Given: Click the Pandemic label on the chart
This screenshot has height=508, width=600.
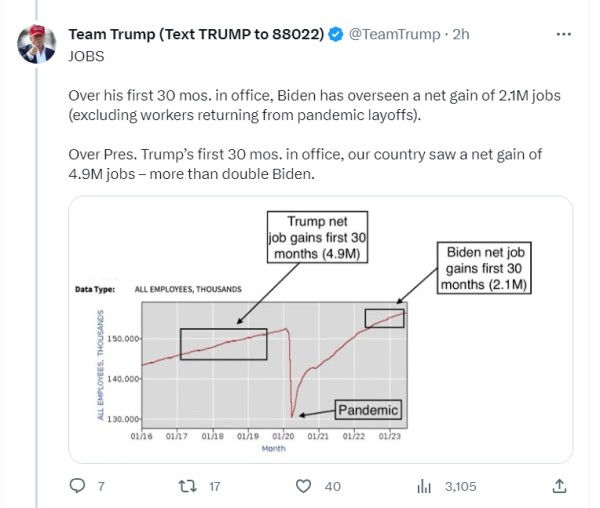Looking at the screenshot, I should (x=367, y=410).
